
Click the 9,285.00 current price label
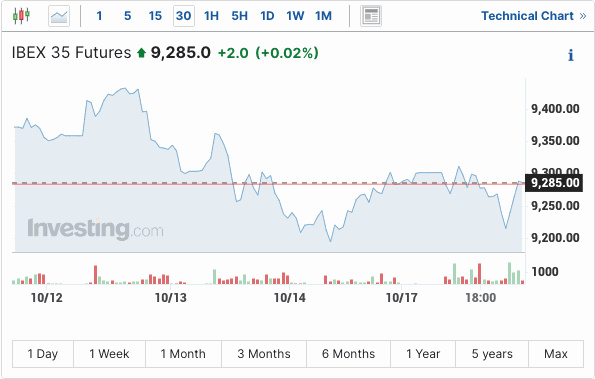coord(554,183)
